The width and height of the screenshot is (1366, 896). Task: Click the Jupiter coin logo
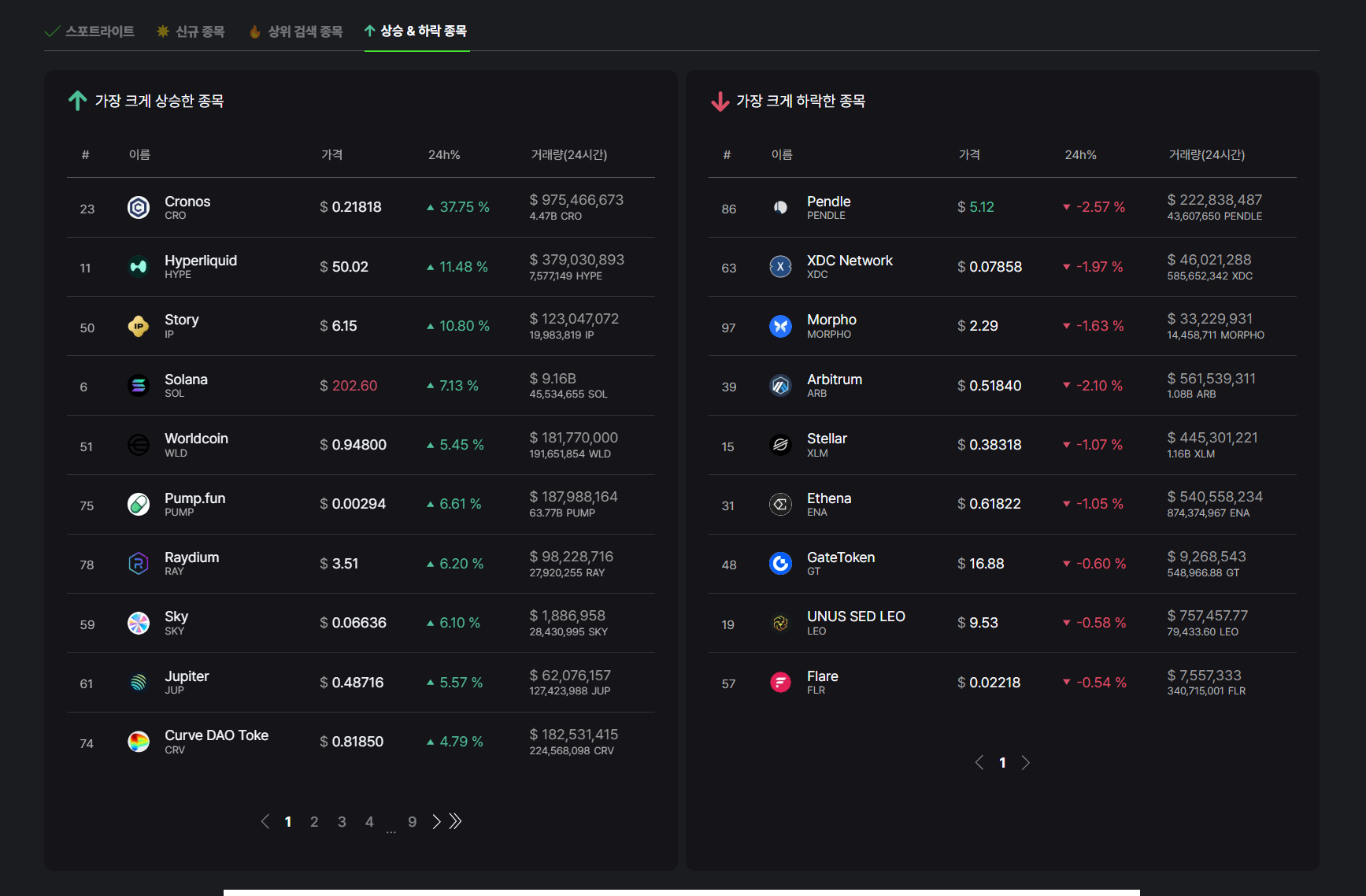pyautogui.click(x=139, y=683)
